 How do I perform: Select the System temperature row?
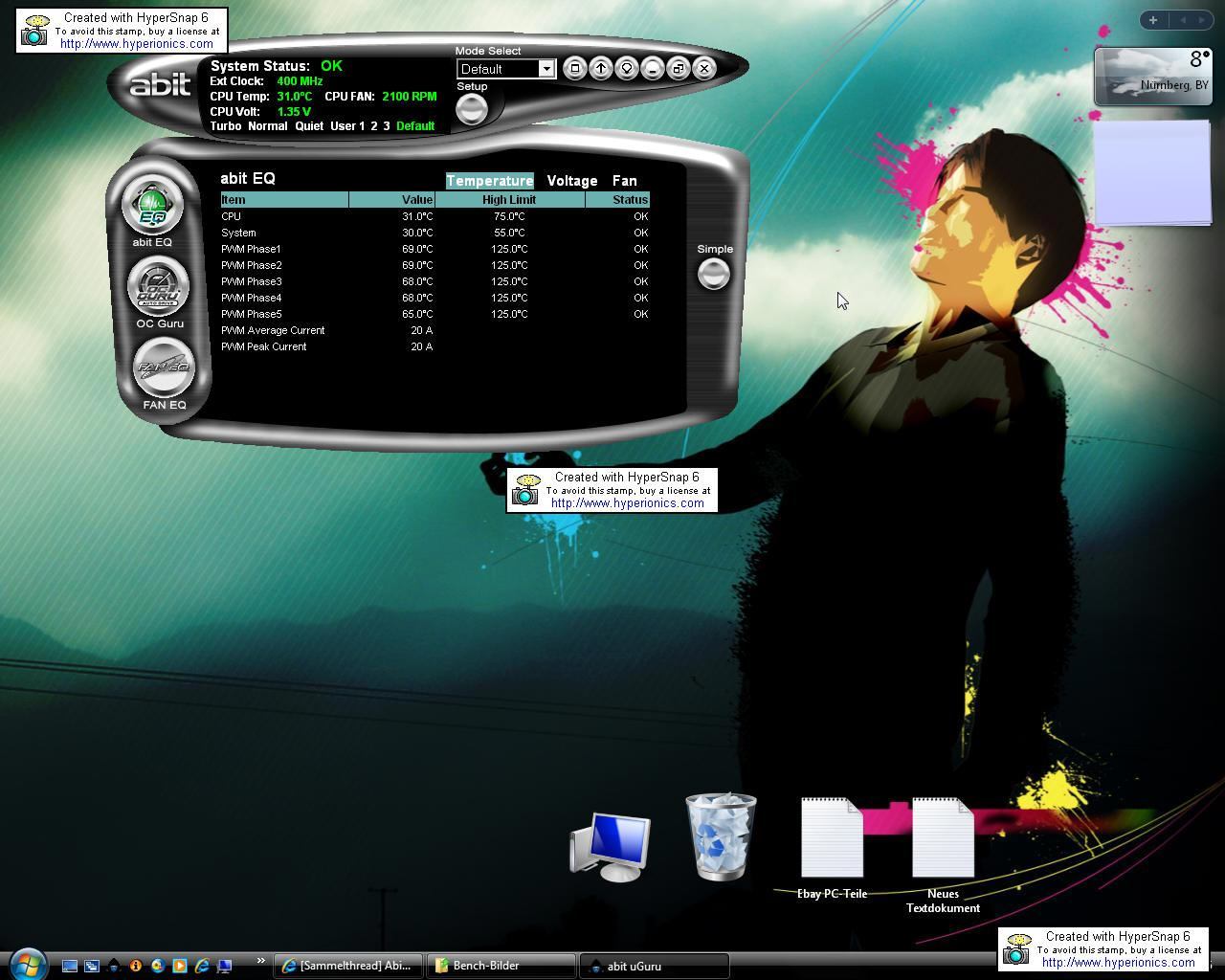pos(434,233)
